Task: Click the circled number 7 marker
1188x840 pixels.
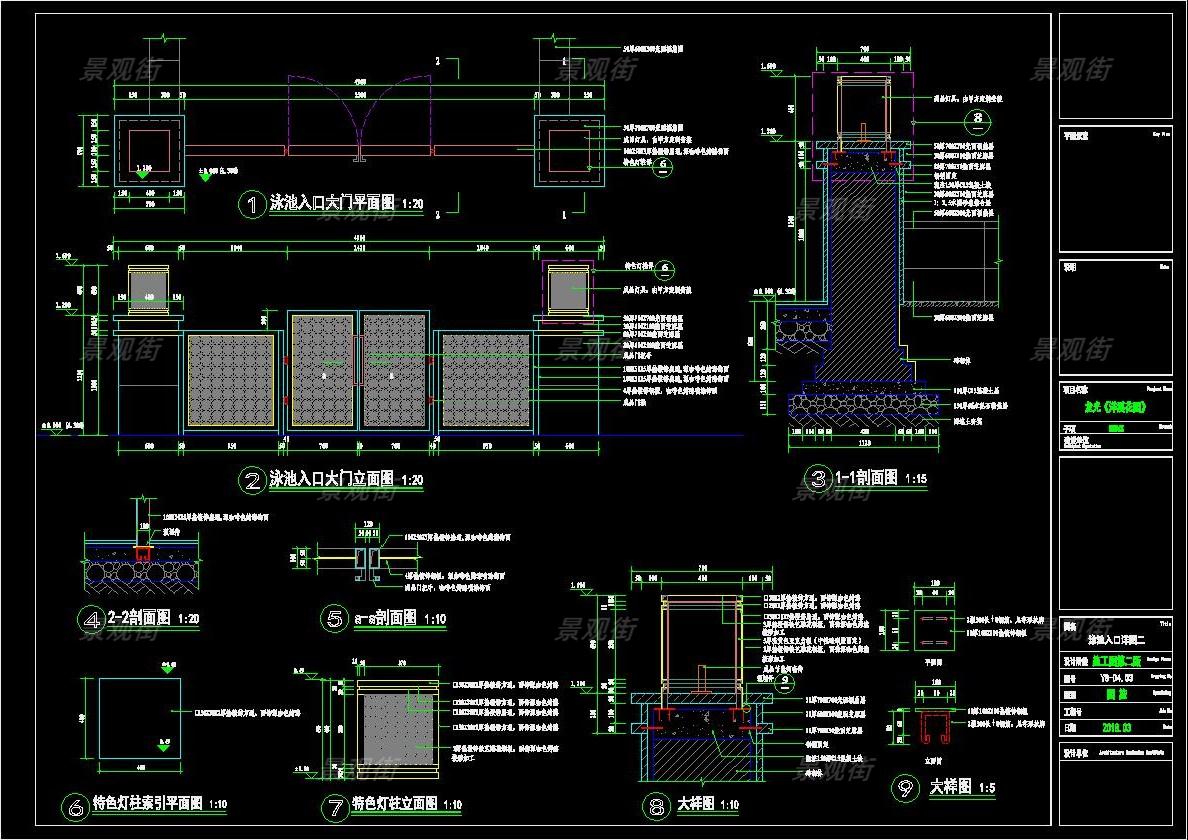Action: (x=334, y=805)
